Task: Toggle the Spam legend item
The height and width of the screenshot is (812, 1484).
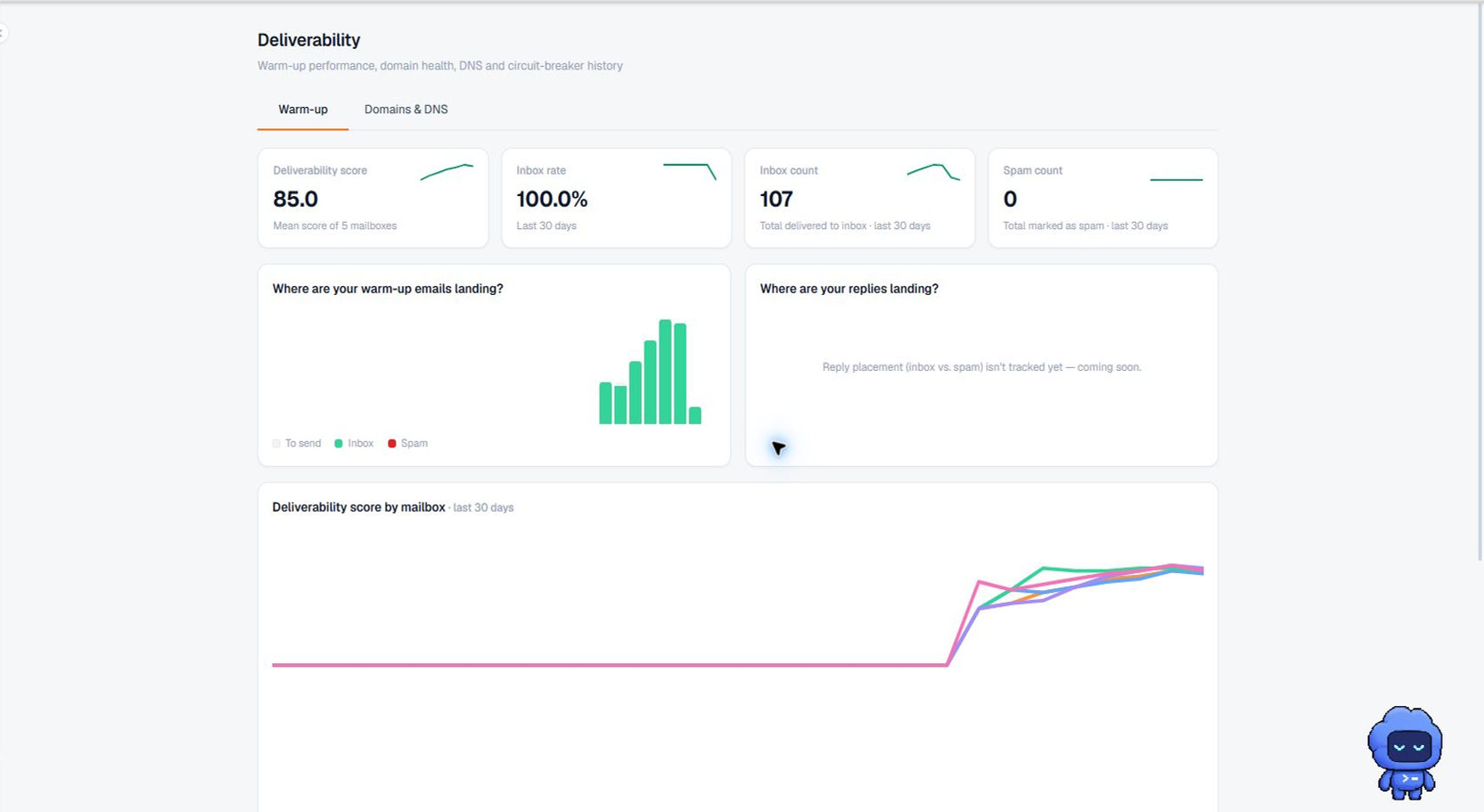Action: click(408, 443)
